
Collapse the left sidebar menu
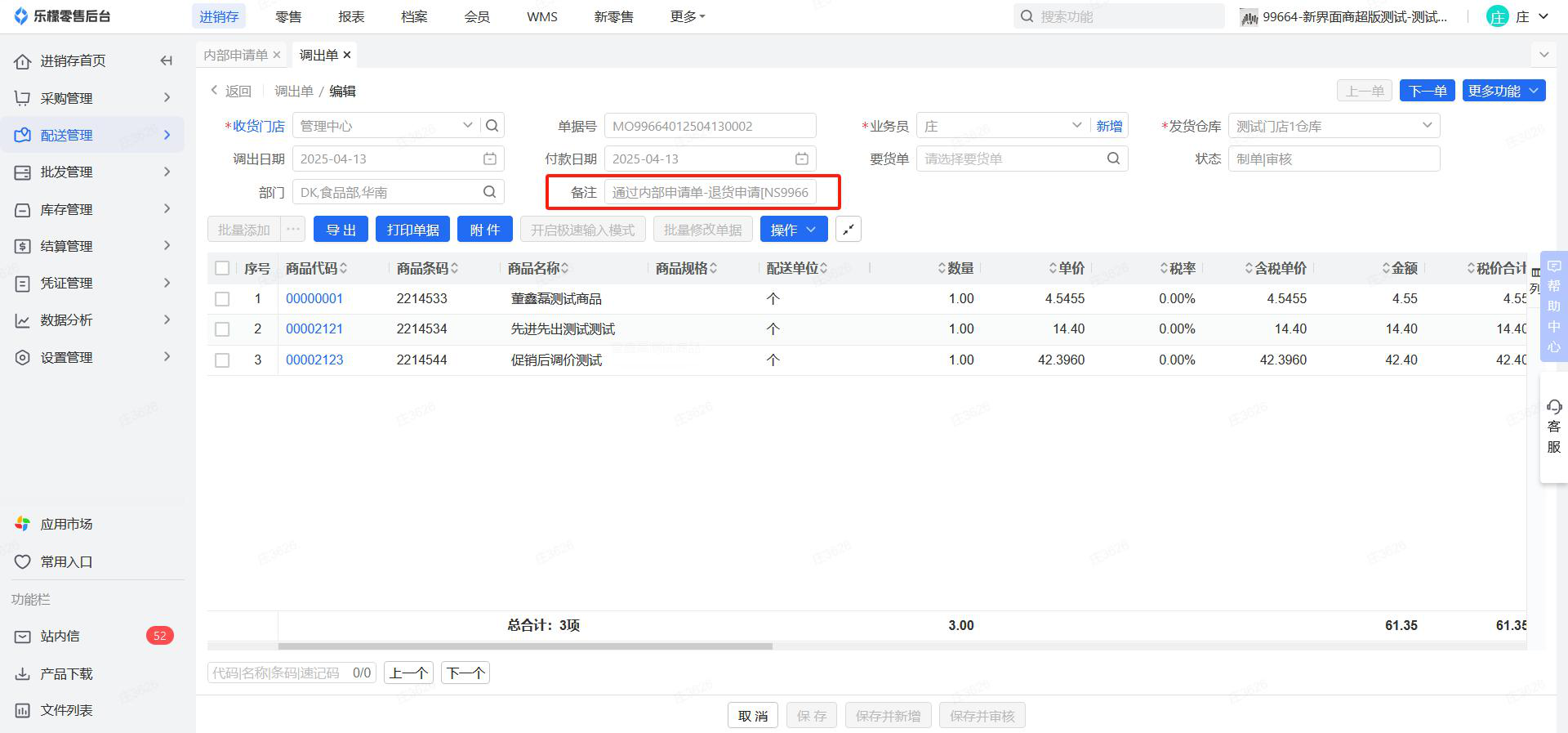click(x=167, y=60)
